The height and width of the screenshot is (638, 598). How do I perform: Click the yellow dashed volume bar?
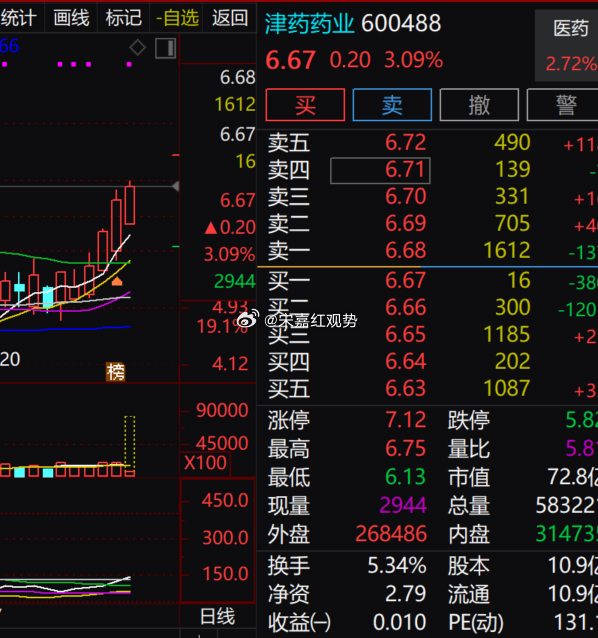130,445
